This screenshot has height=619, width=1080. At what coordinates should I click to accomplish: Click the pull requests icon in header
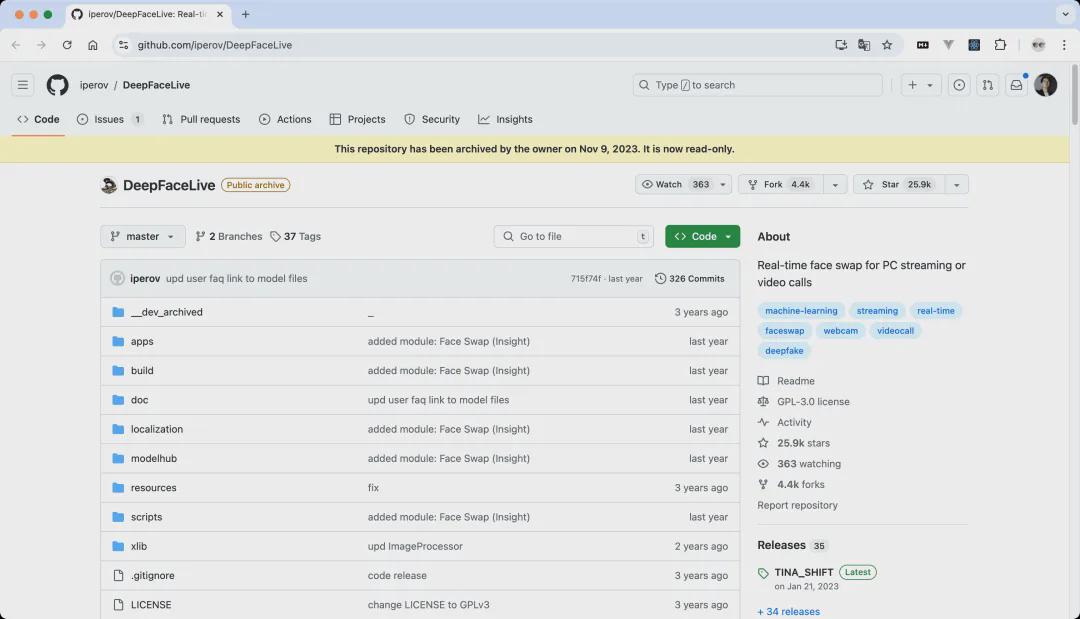987,85
